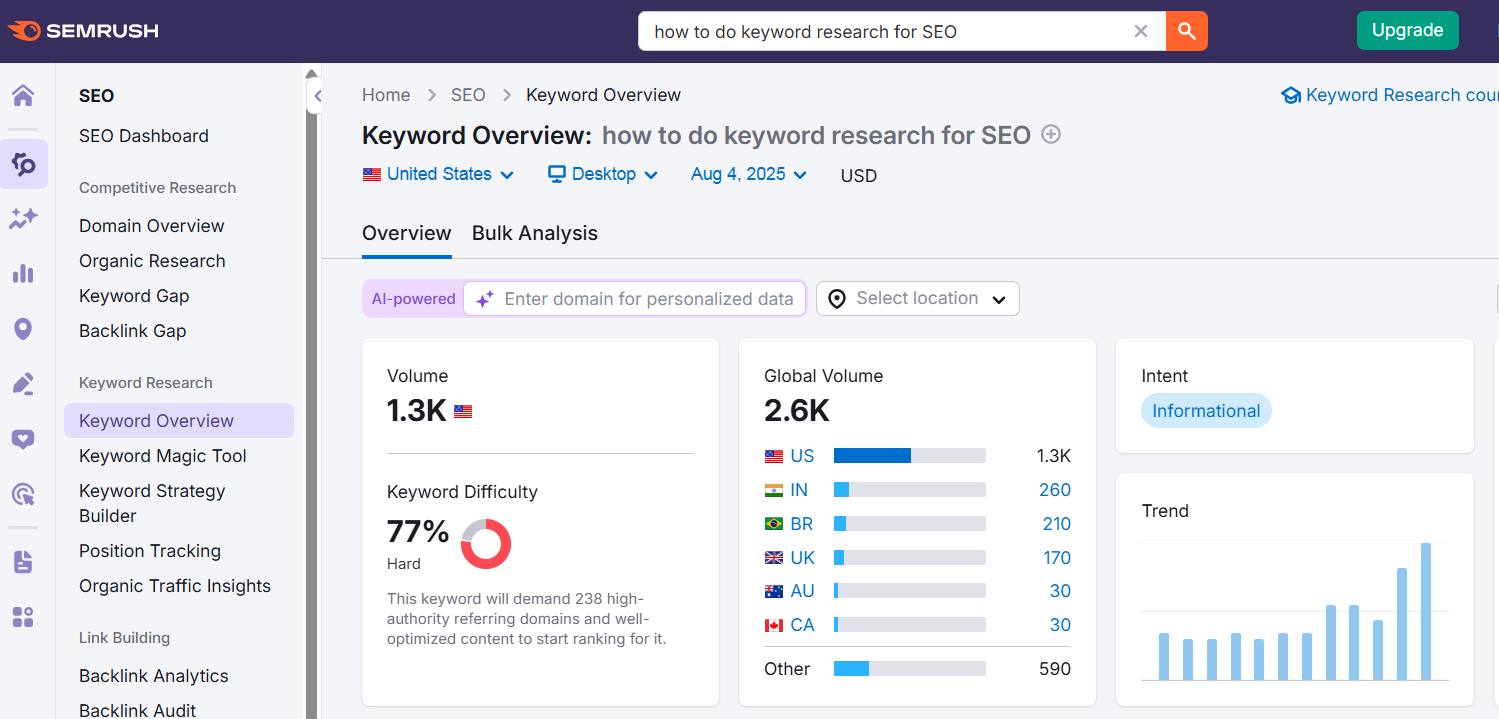
Task: Open the Reports document icon in the rail
Action: pos(23,562)
